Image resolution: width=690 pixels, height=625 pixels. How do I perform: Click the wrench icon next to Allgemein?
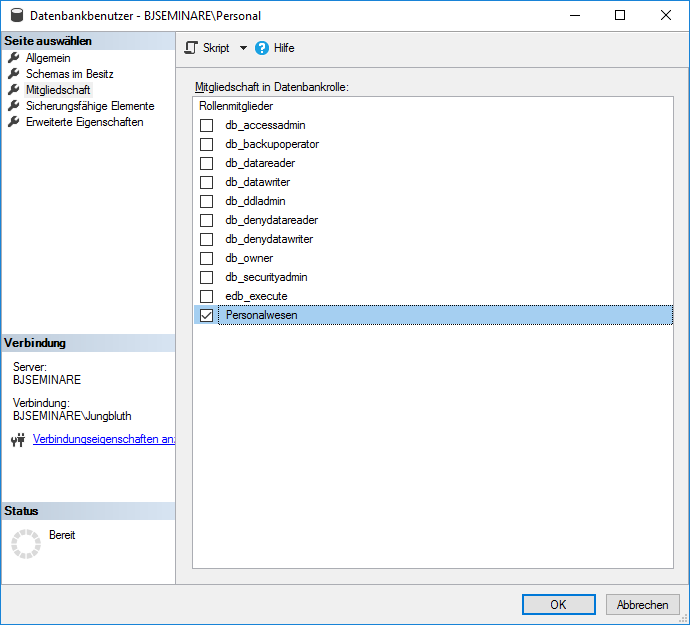point(14,58)
